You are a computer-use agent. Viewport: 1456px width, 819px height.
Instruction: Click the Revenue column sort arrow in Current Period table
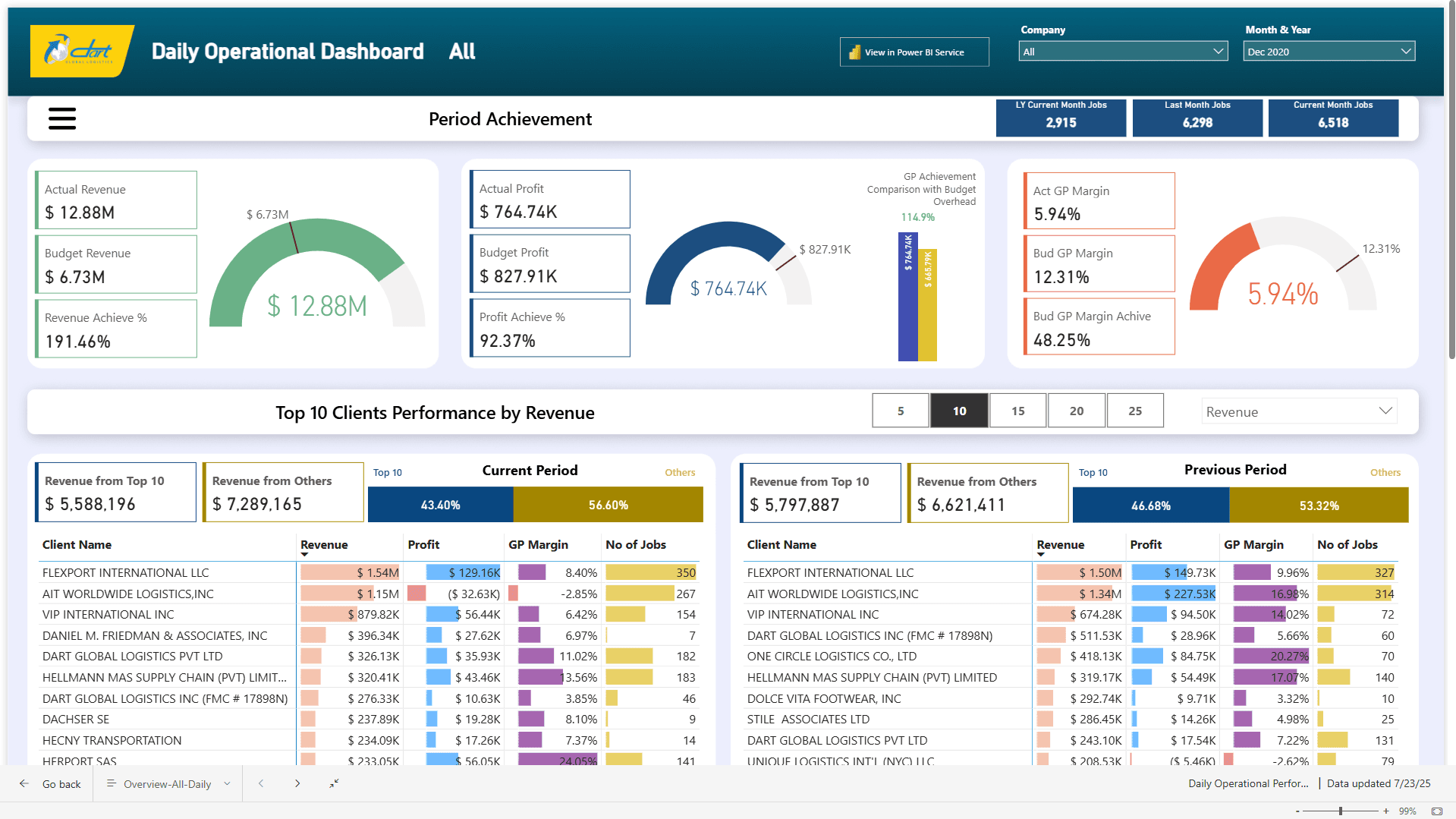point(304,555)
